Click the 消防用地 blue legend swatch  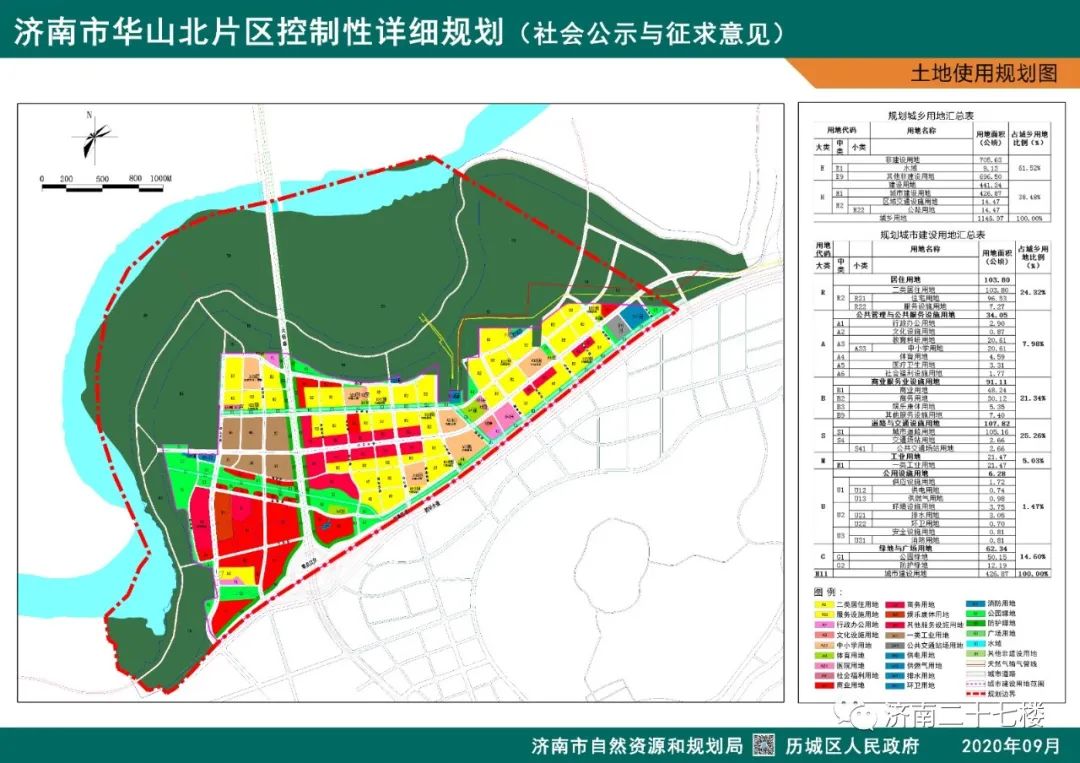[x=977, y=605]
